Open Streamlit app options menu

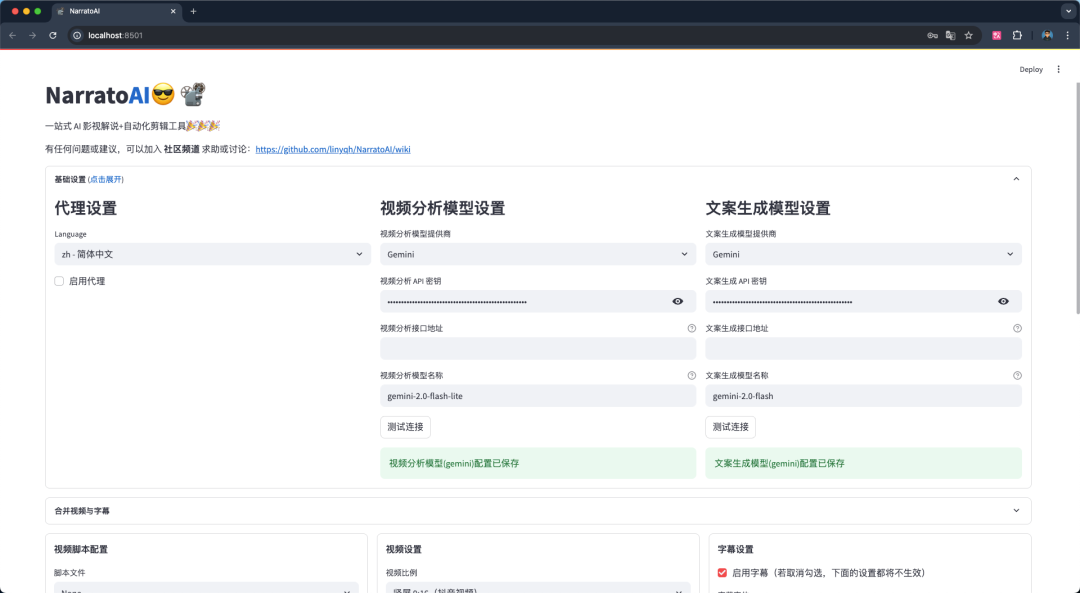(1059, 69)
